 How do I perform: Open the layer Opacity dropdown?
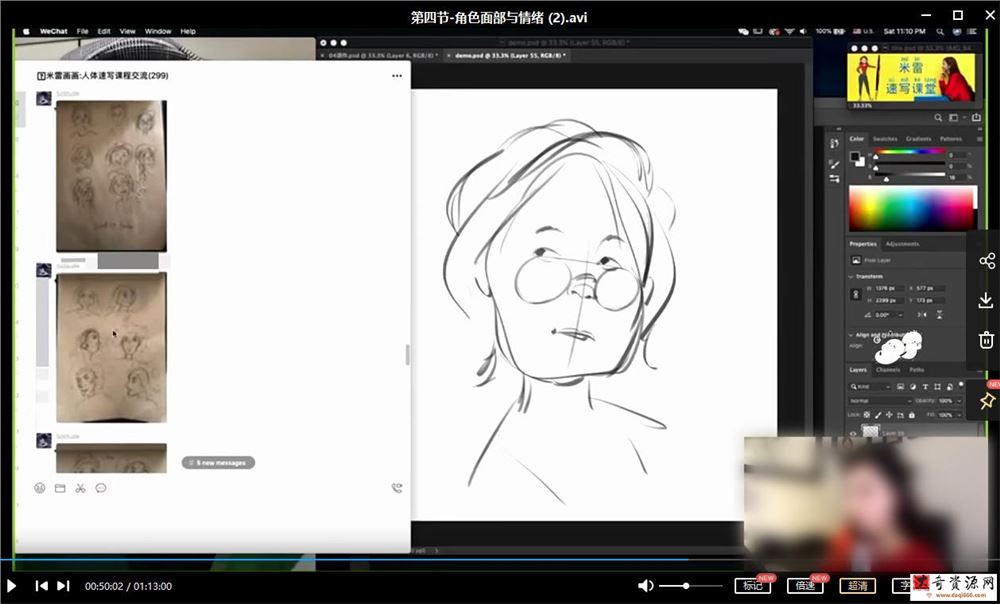point(959,401)
